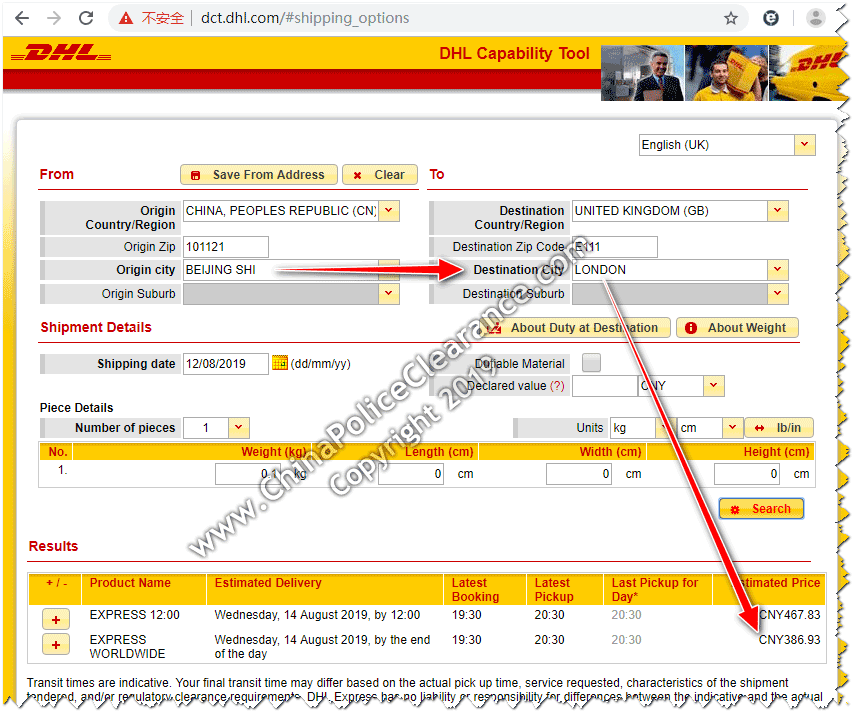Open About Weight info
The image size is (859, 718).
(x=737, y=328)
